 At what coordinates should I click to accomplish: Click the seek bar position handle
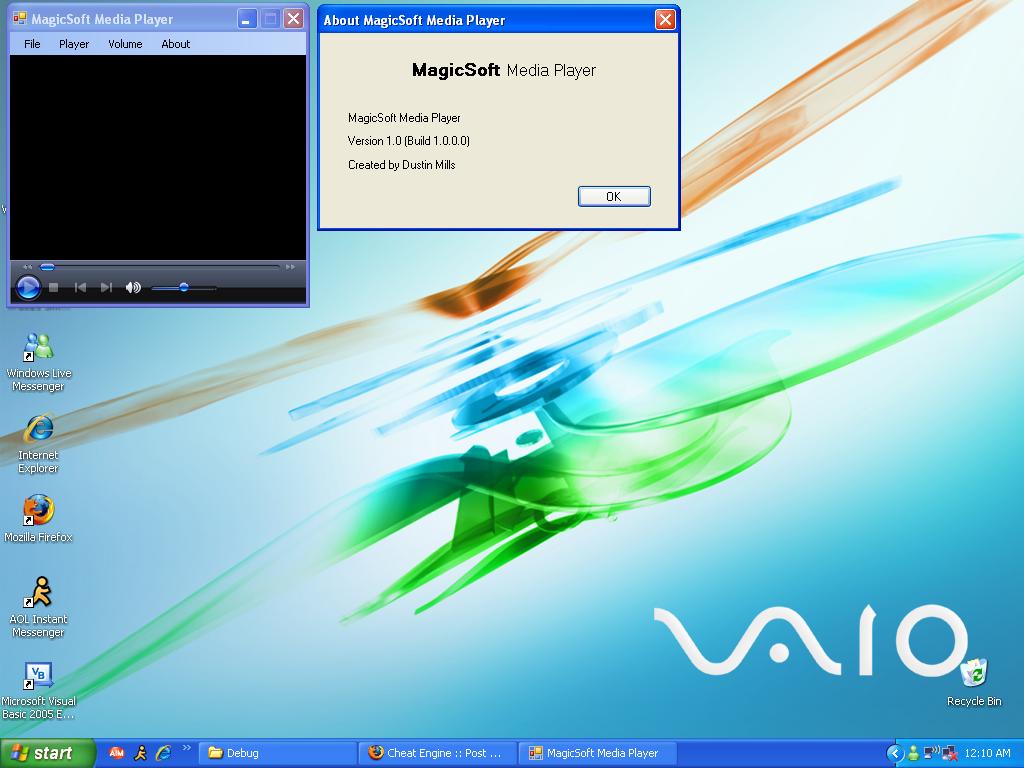point(48,266)
